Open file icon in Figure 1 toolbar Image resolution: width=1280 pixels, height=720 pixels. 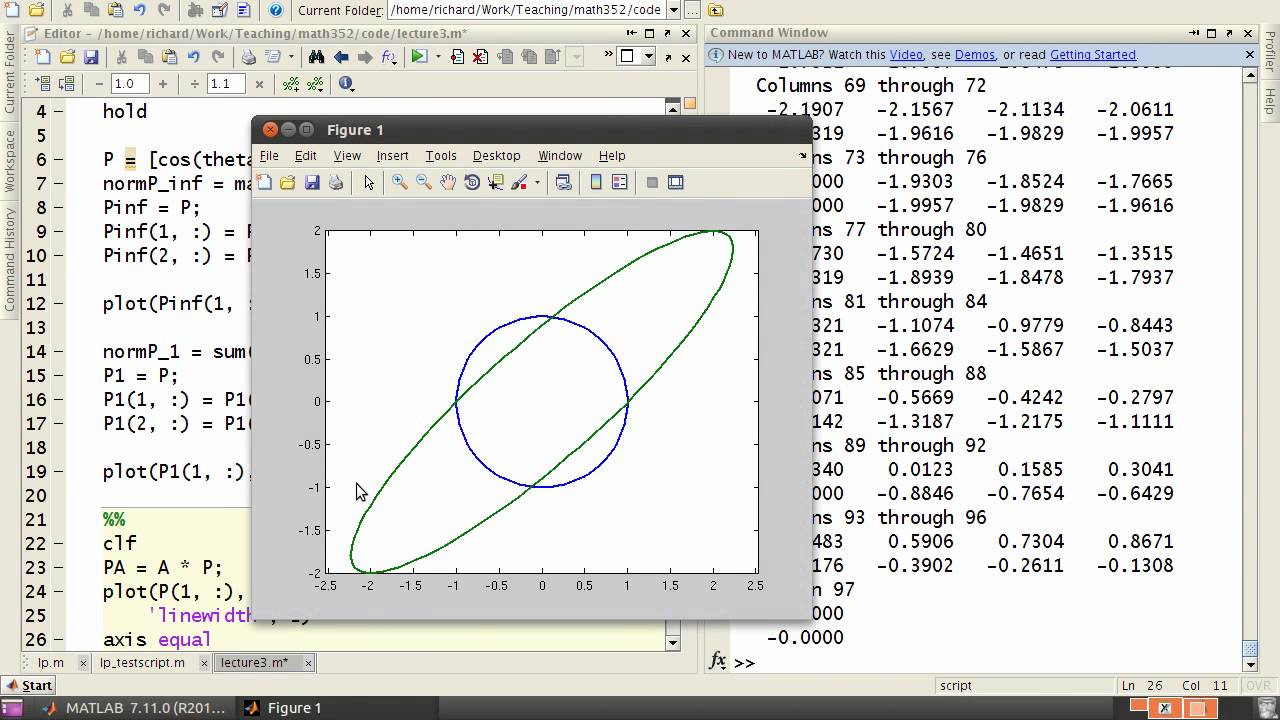point(288,182)
